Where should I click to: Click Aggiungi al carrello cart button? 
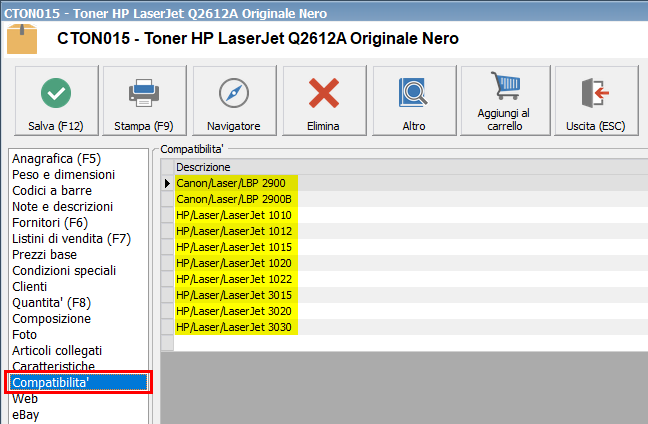(505, 100)
